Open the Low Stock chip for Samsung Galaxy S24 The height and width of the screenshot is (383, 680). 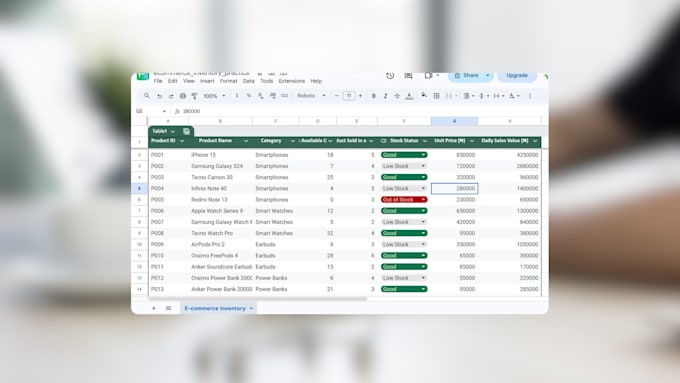click(x=404, y=166)
